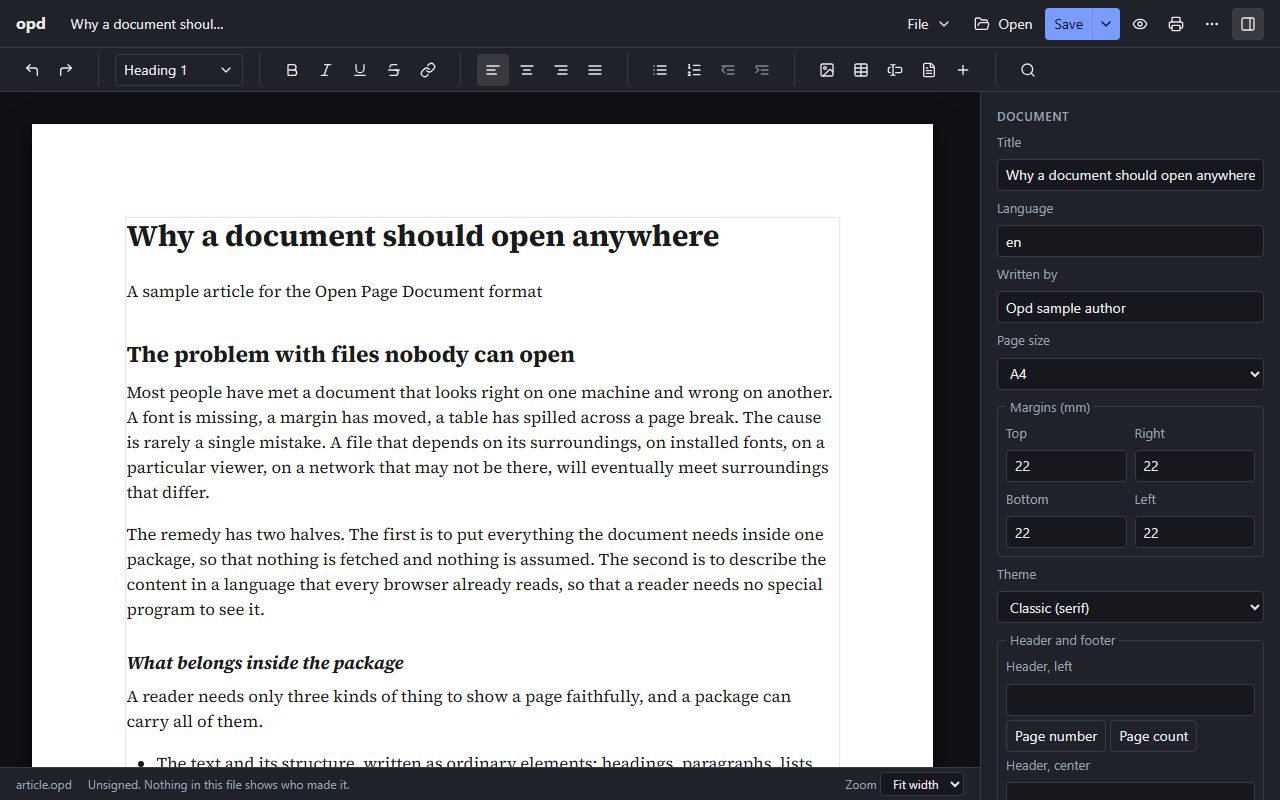1280x800 pixels.
Task: Edit the Top margin field
Action: (x=1066, y=466)
